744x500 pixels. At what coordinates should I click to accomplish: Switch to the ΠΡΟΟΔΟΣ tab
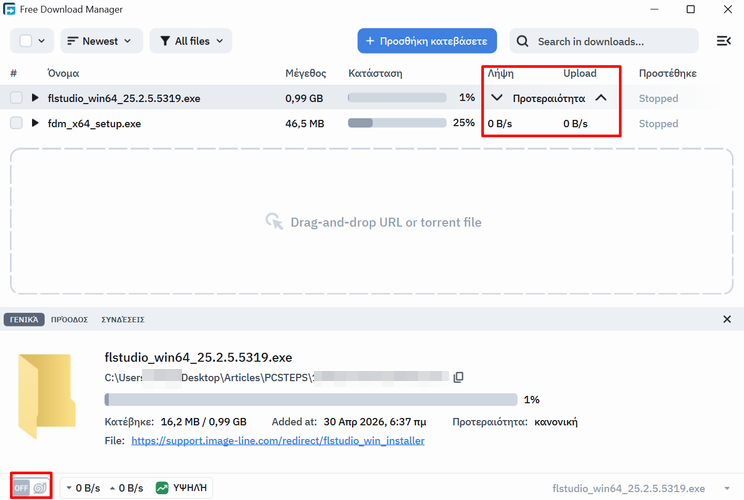click(69, 320)
